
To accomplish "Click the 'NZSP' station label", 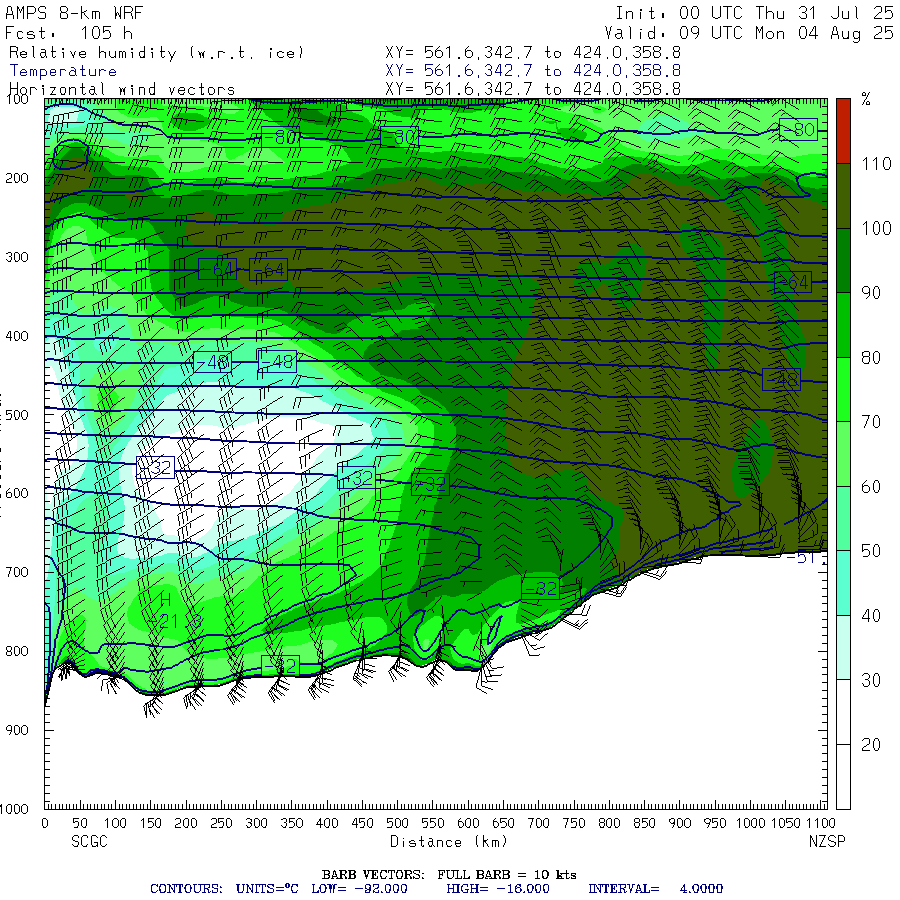I will tap(827, 841).
